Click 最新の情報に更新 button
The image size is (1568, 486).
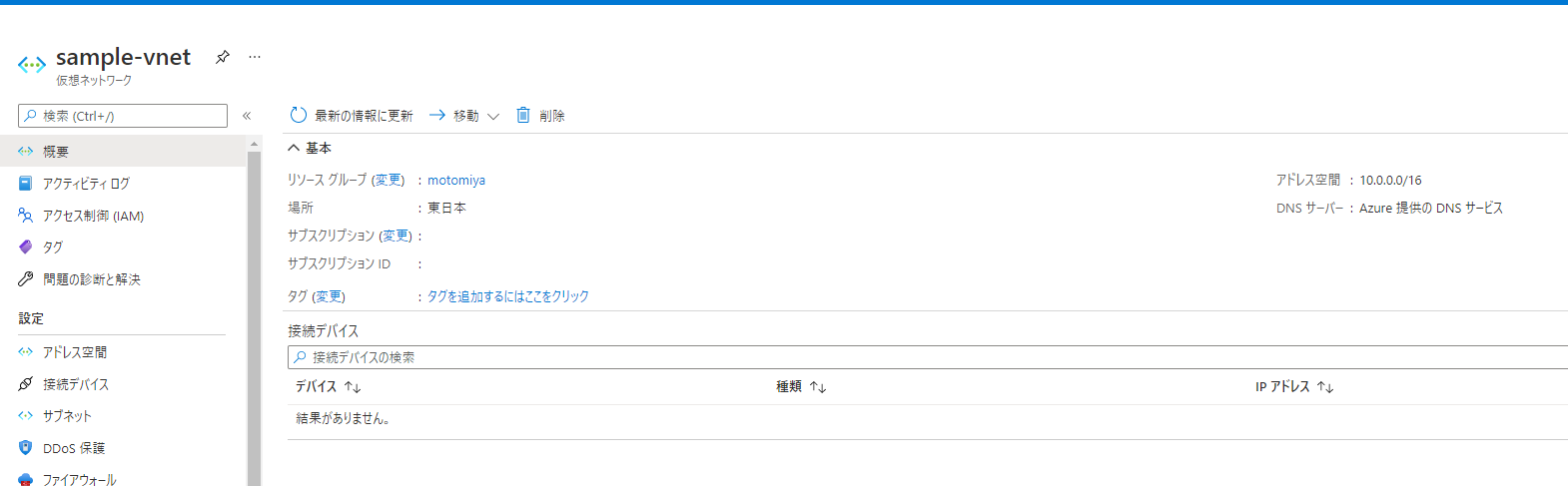(x=352, y=116)
